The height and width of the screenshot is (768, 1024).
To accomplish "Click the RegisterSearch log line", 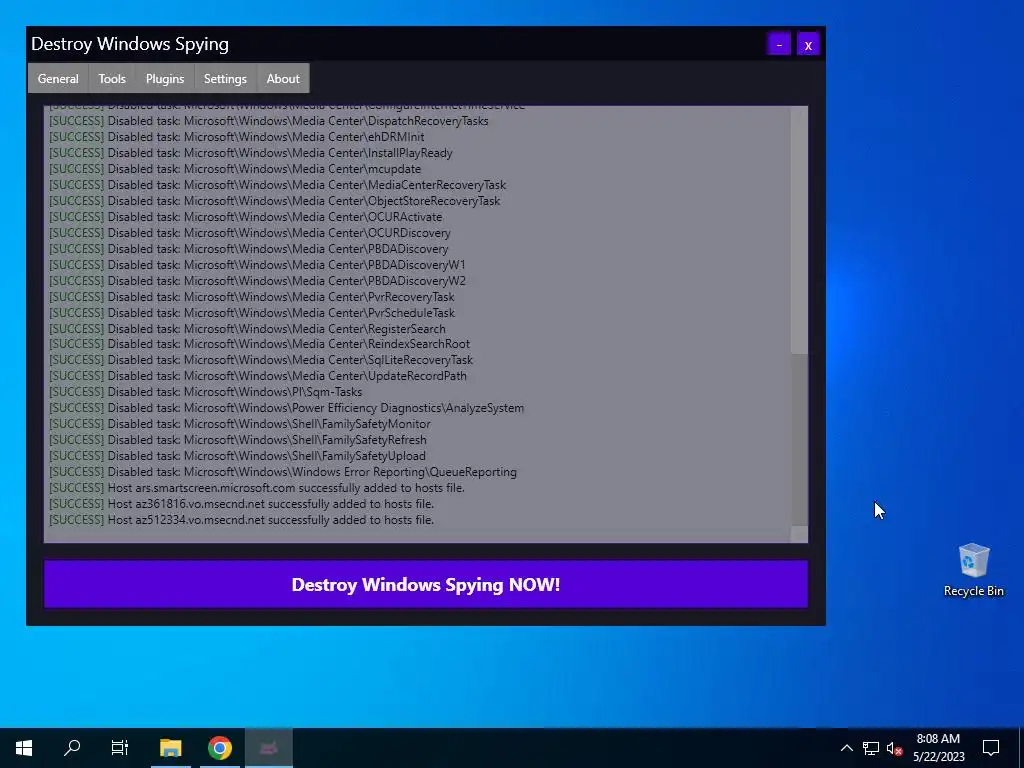I will (248, 328).
